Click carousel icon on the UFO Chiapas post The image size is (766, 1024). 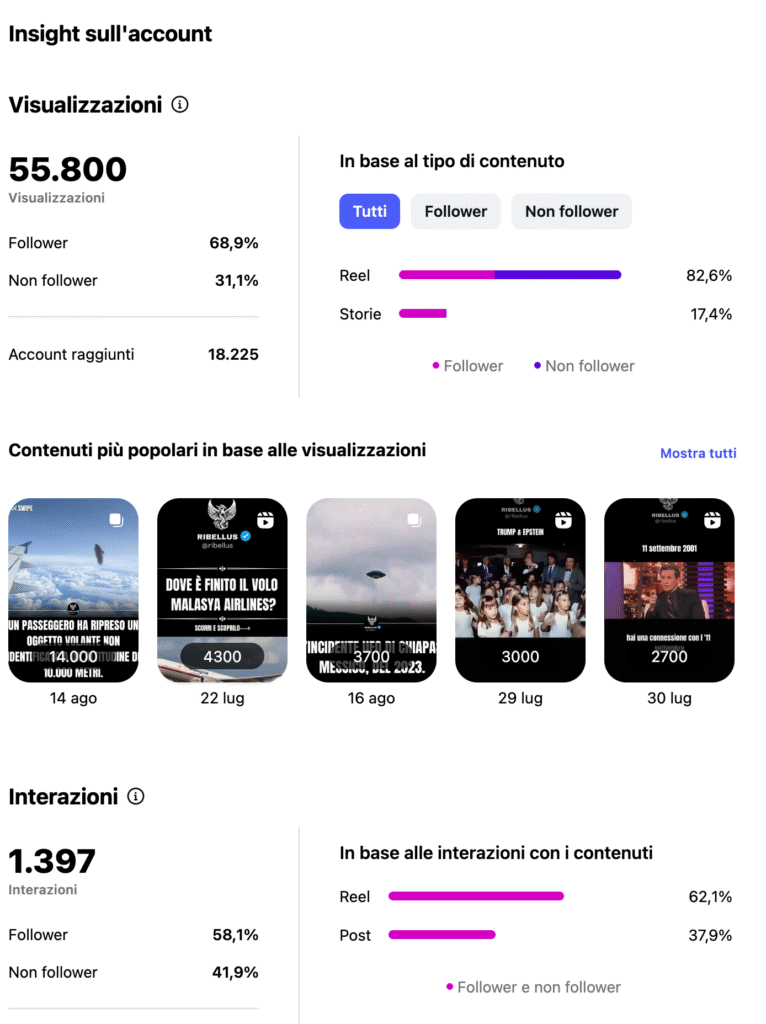pos(414,520)
